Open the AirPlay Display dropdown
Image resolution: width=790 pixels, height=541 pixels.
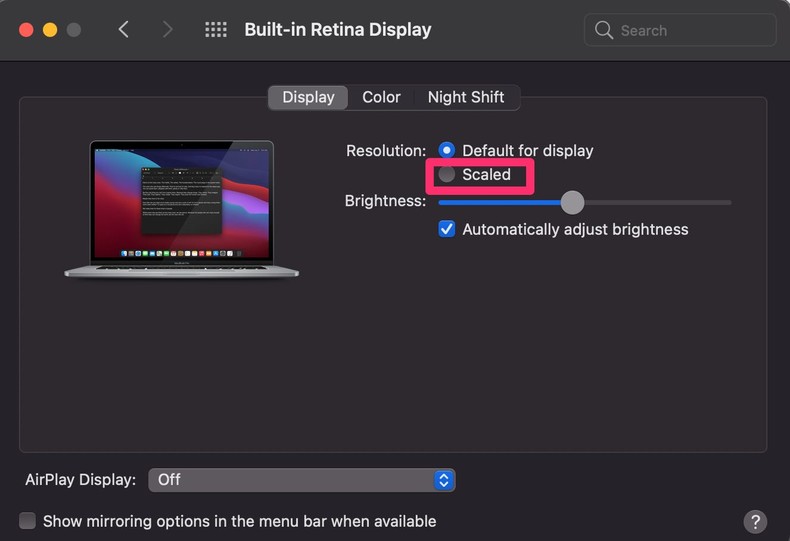click(x=301, y=480)
